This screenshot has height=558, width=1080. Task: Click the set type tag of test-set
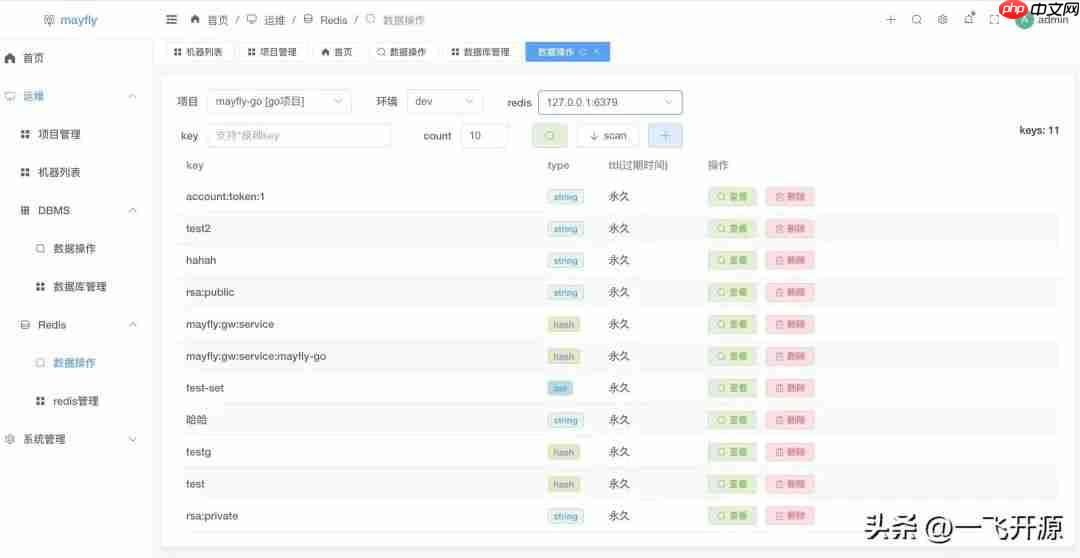pyautogui.click(x=560, y=388)
